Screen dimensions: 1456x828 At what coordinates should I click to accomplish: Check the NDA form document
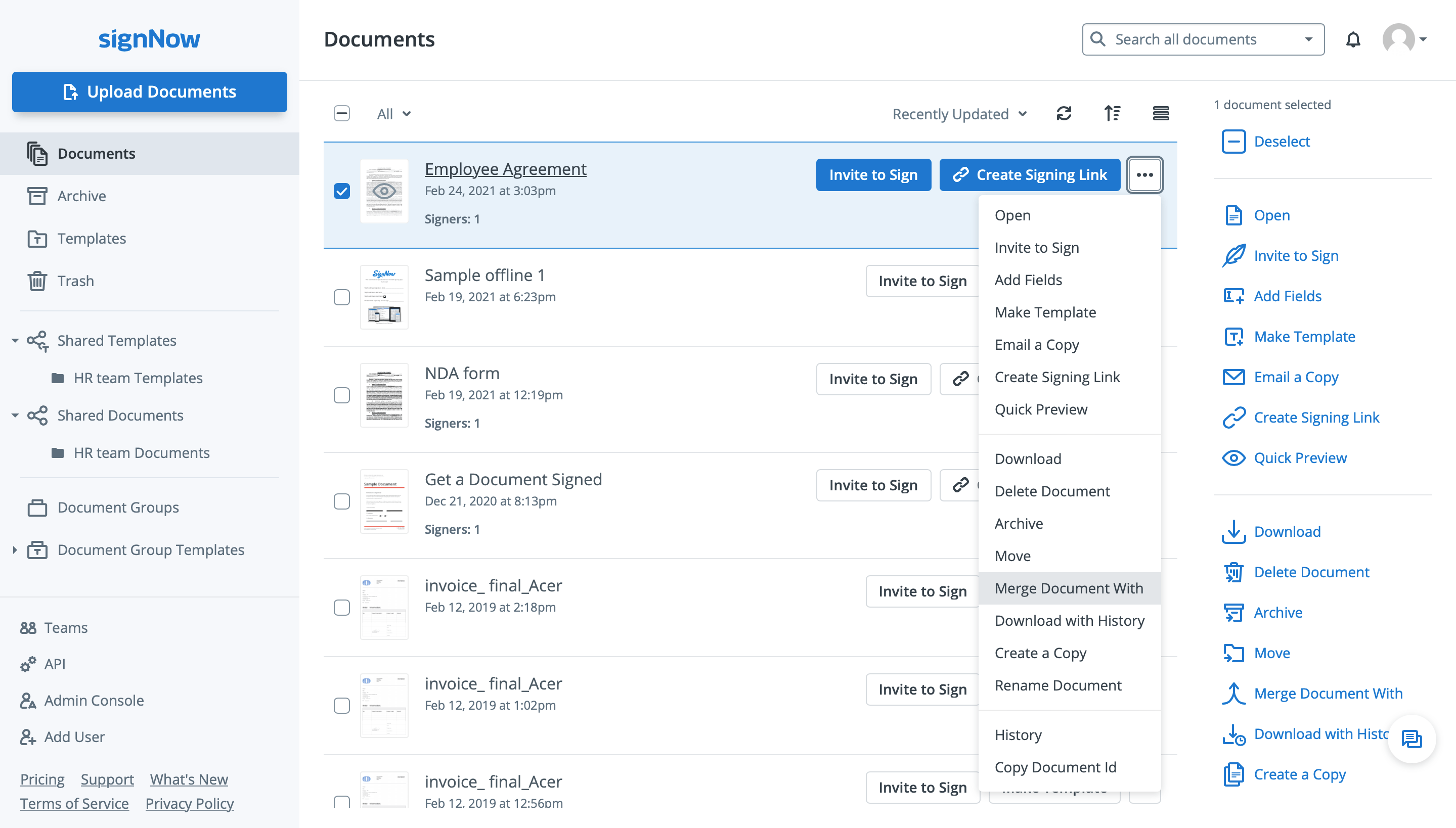pyautogui.click(x=342, y=396)
